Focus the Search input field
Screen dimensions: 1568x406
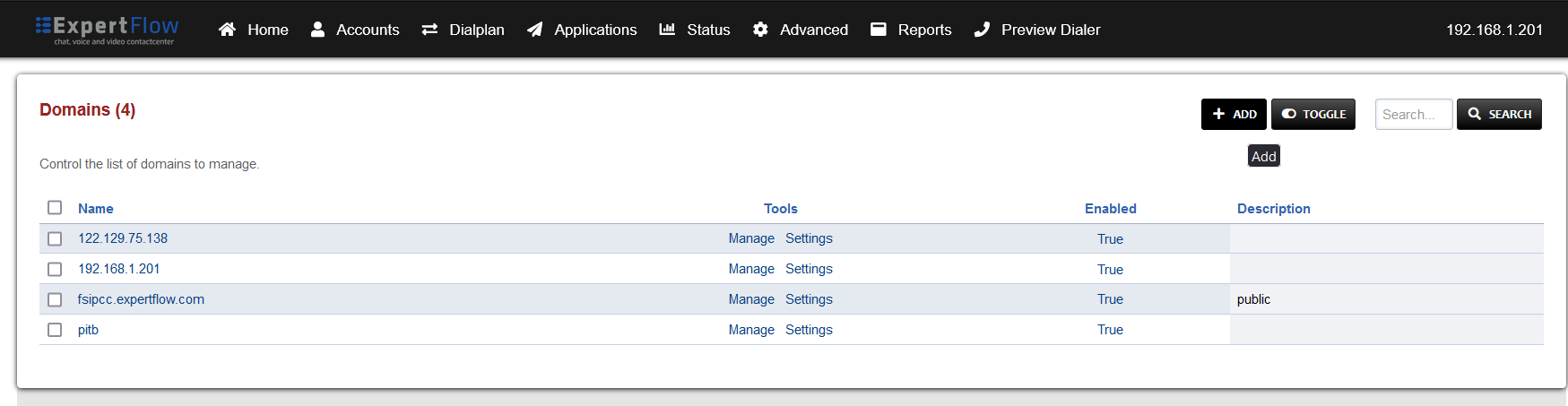[x=1413, y=114]
